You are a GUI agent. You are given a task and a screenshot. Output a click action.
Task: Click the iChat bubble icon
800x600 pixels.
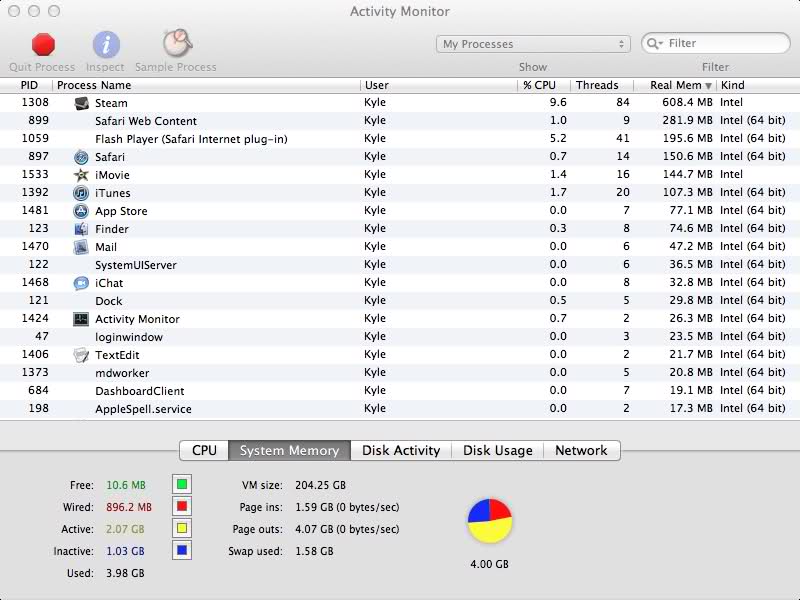point(81,283)
